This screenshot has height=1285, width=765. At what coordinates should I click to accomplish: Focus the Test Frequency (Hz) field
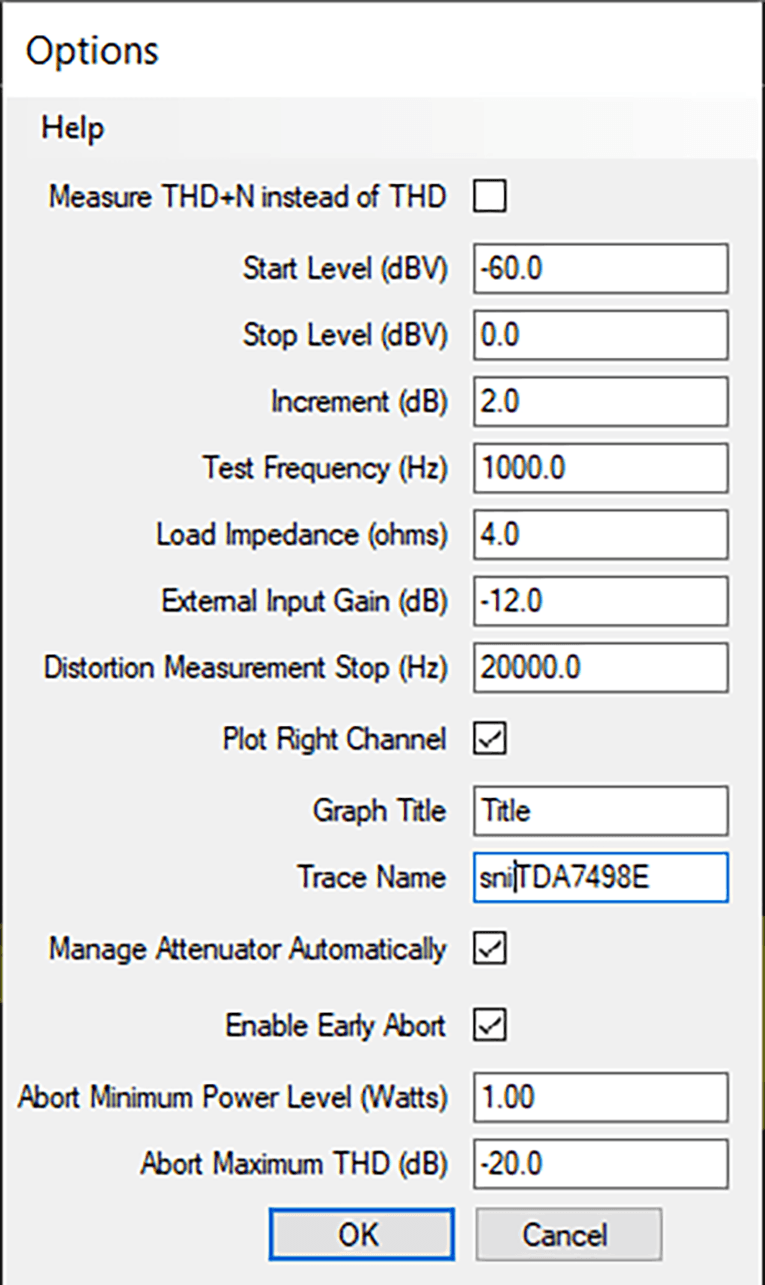[x=600, y=468]
